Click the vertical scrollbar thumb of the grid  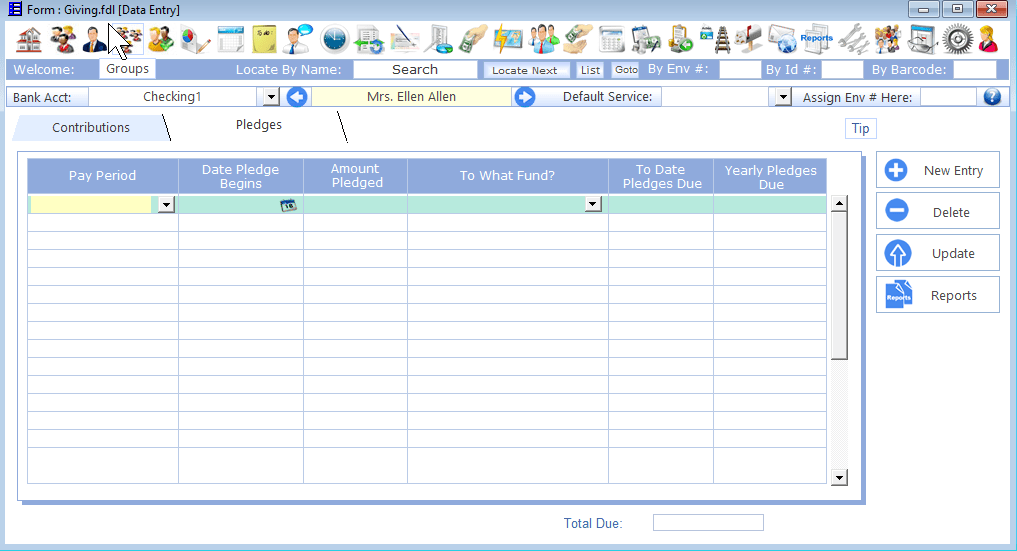(839, 285)
